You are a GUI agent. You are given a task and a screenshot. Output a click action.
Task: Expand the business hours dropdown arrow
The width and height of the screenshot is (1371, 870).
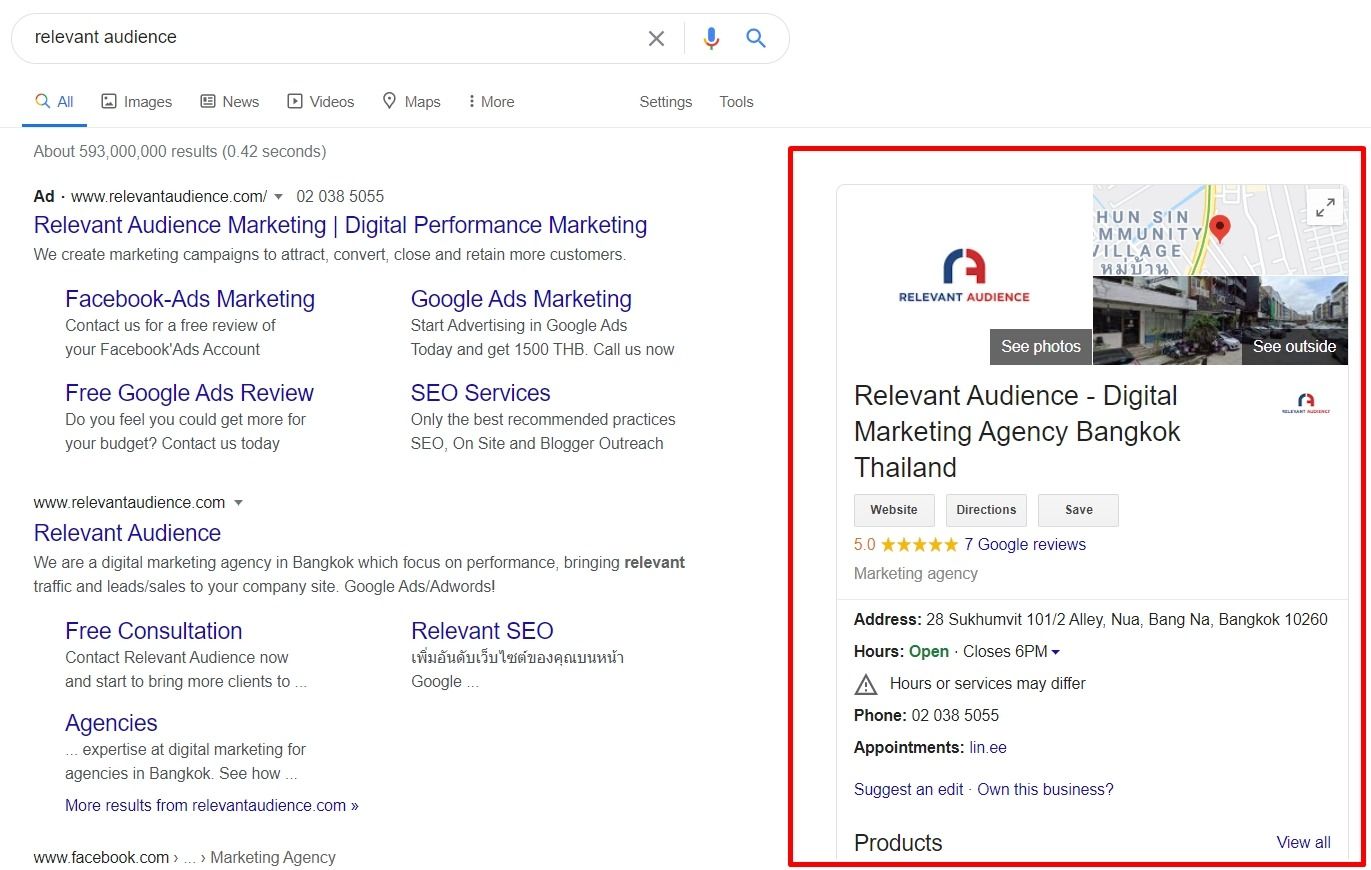point(1056,652)
